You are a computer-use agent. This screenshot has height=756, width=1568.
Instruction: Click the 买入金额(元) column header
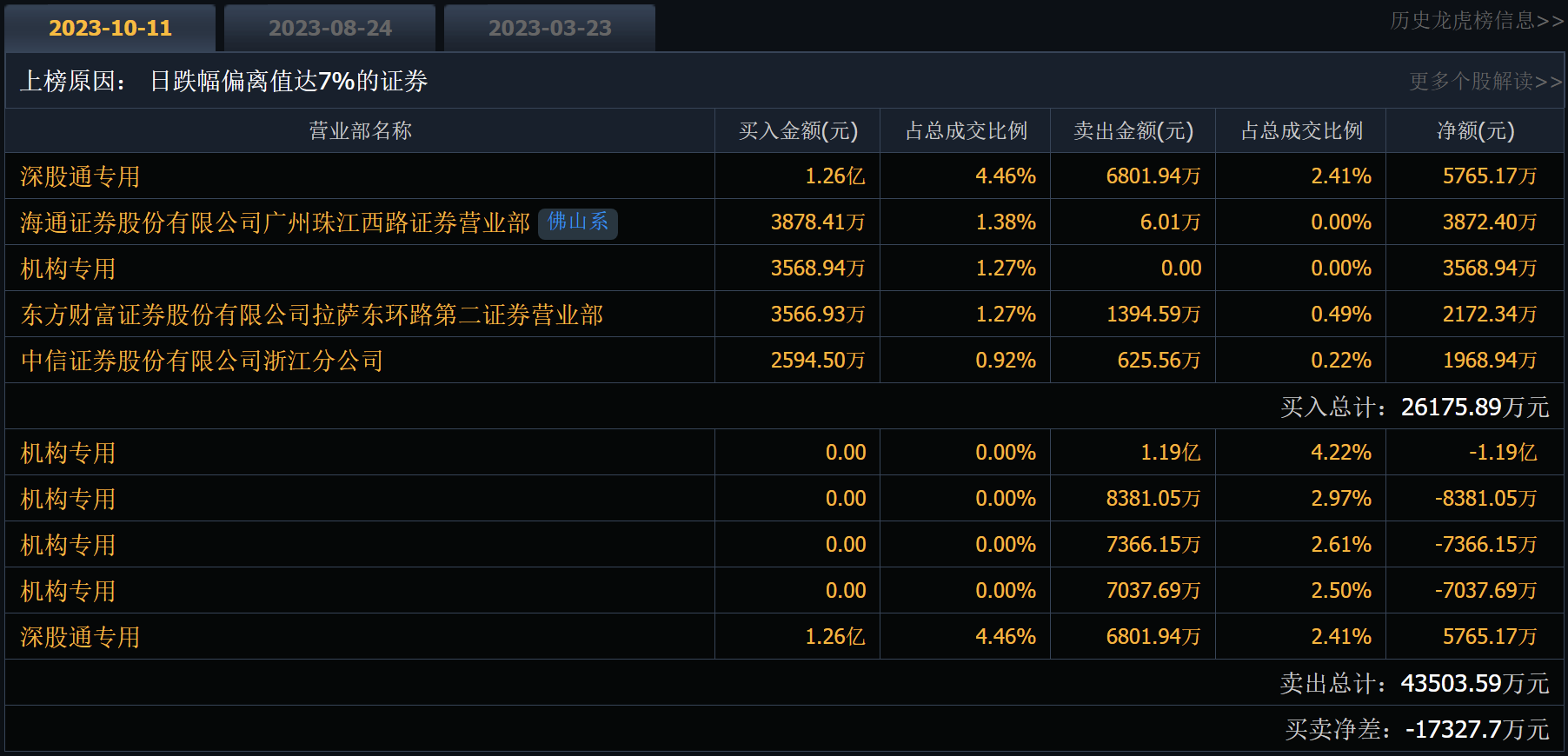point(798,130)
